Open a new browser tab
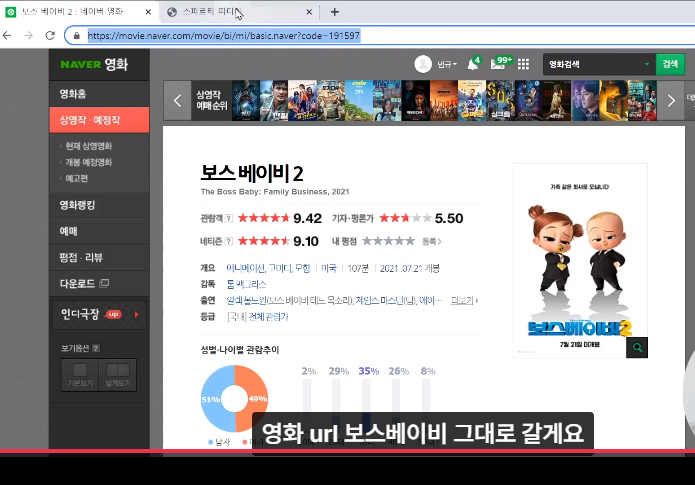Image resolution: width=695 pixels, height=485 pixels. pyautogui.click(x=335, y=12)
